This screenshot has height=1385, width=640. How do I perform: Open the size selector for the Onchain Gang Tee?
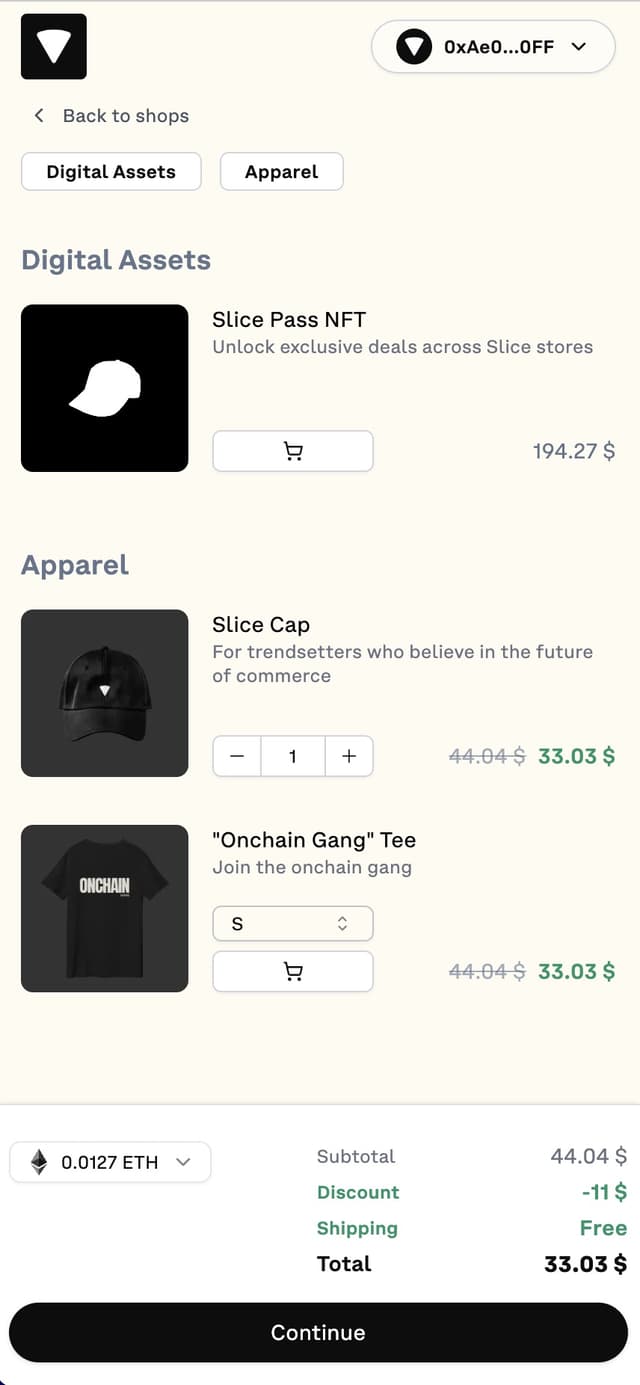pos(292,923)
